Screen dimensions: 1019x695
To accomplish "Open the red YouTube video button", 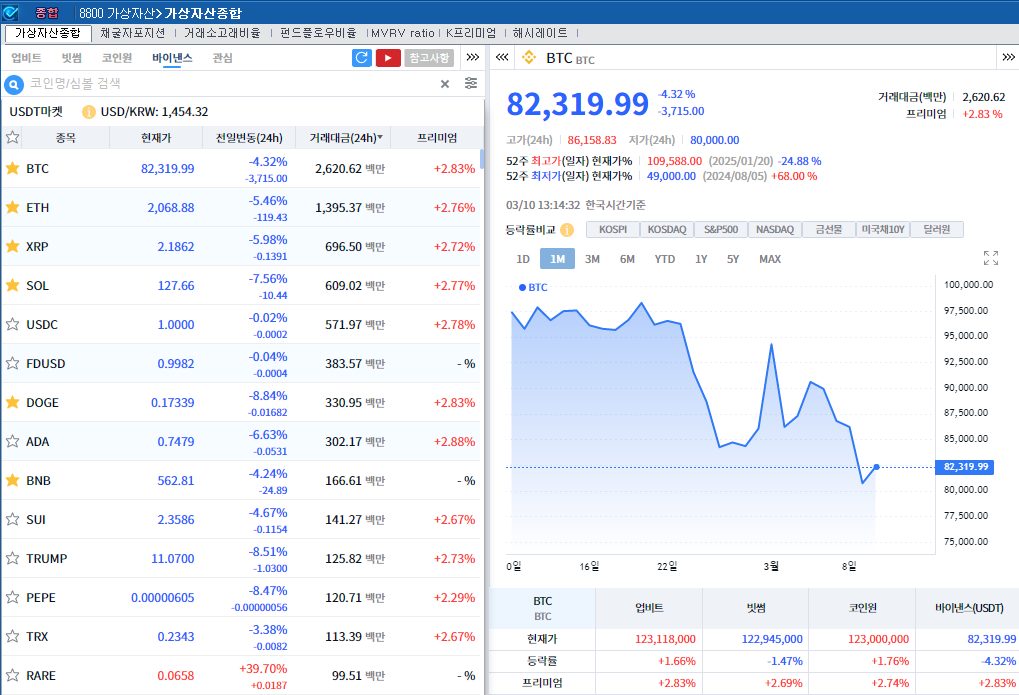I will click(x=388, y=58).
